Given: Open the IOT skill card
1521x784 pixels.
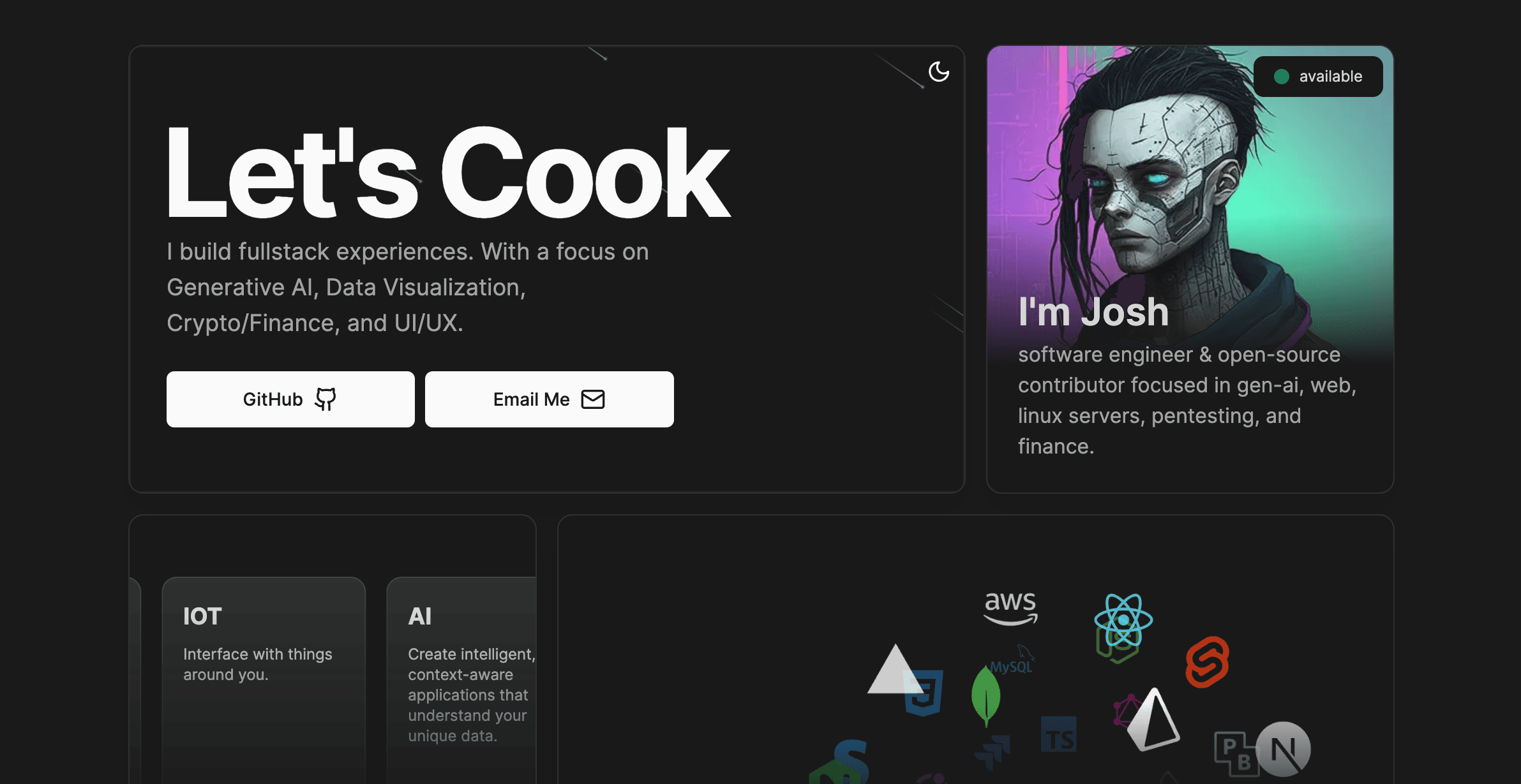Looking at the screenshot, I should click(264, 663).
